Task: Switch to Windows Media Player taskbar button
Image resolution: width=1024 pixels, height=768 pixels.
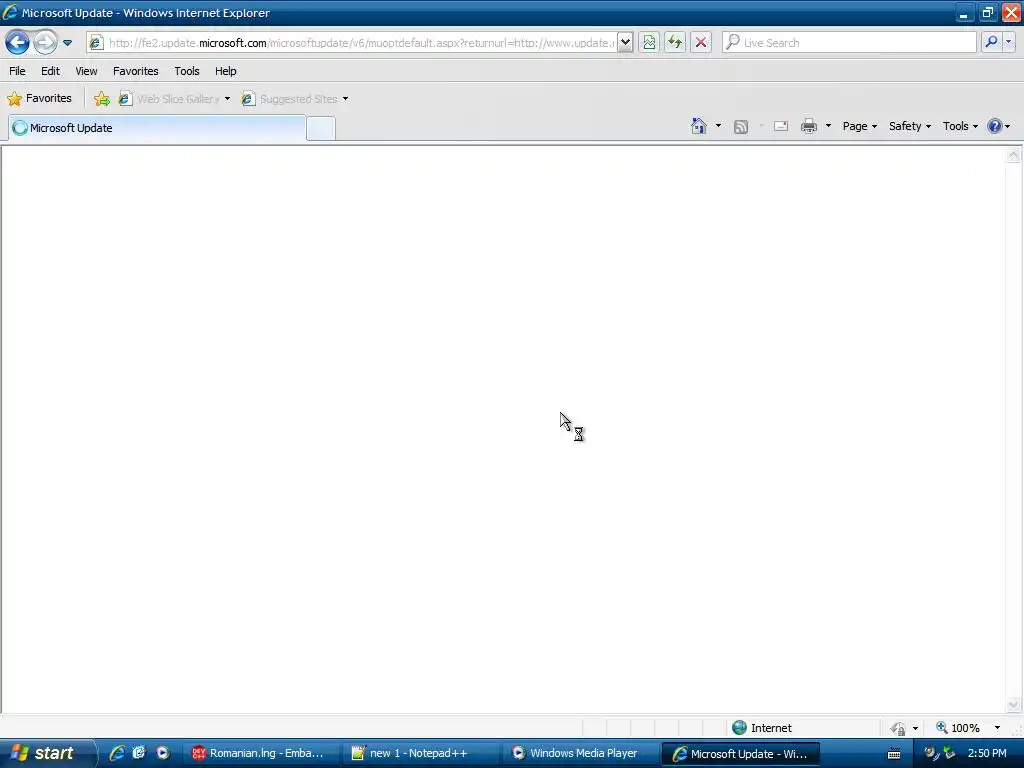Action: point(581,753)
